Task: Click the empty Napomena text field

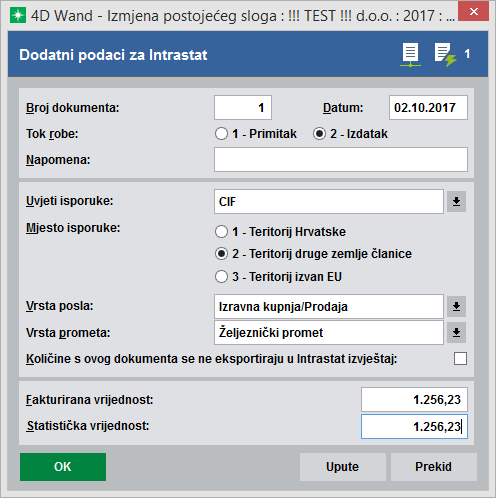Action: [341, 160]
